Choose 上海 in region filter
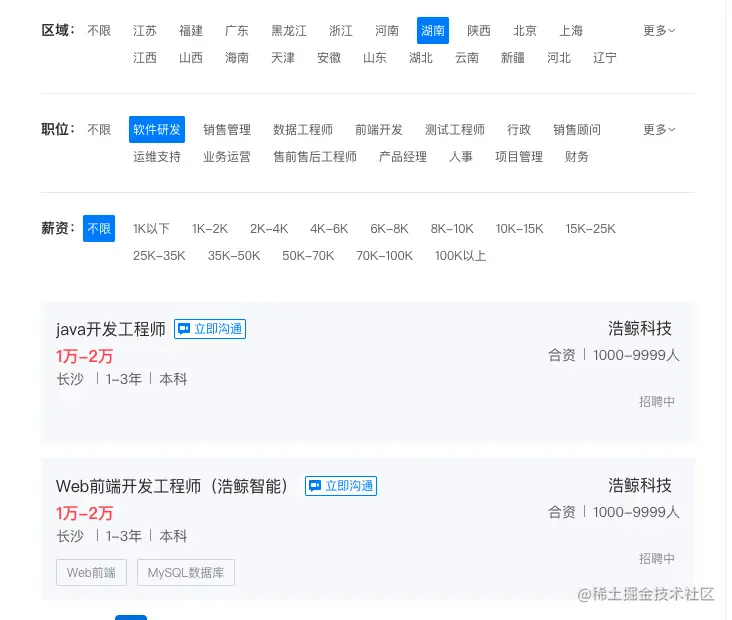 pos(571,31)
